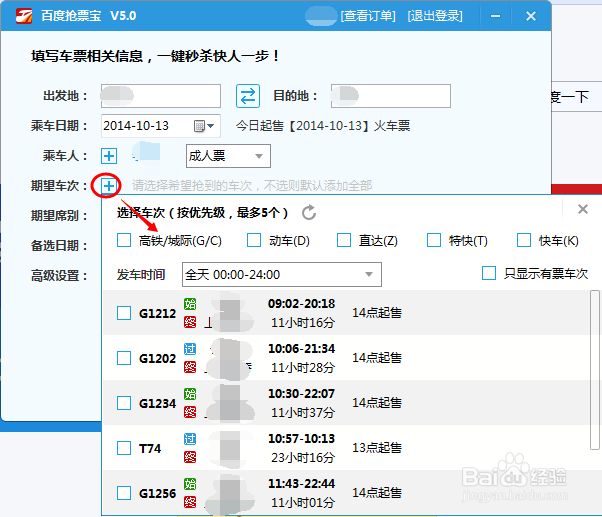
Task: Click the 目的地 input field
Action: coord(391,96)
